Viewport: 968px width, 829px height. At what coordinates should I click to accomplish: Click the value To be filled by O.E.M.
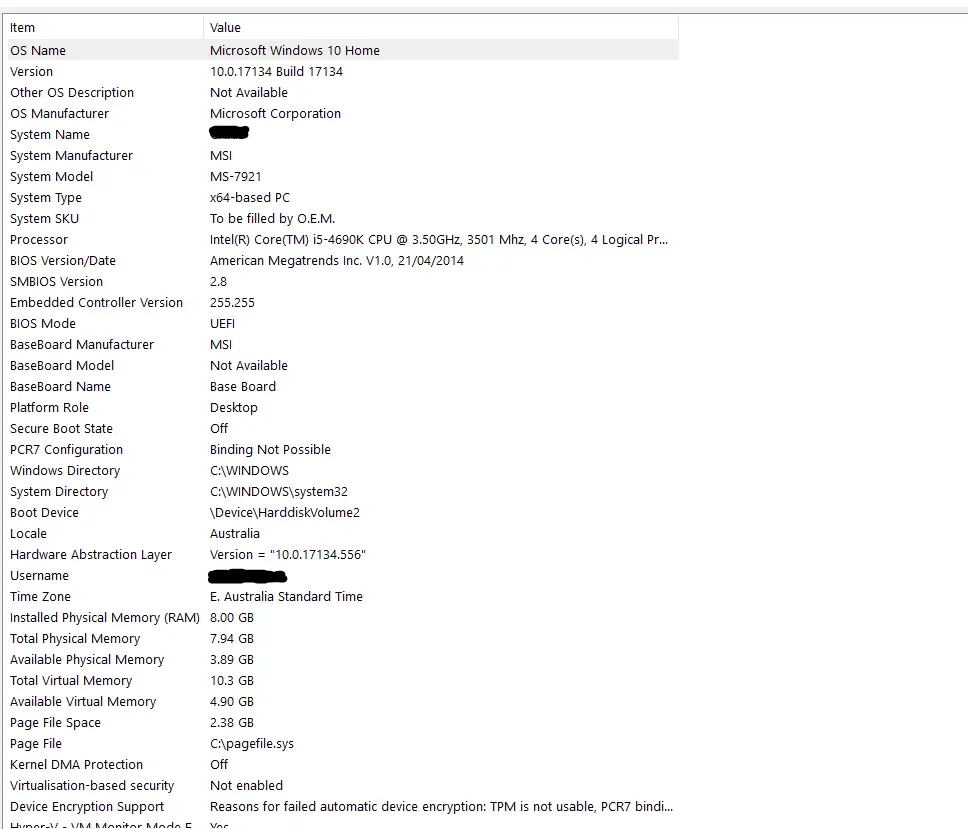pyautogui.click(x=272, y=219)
